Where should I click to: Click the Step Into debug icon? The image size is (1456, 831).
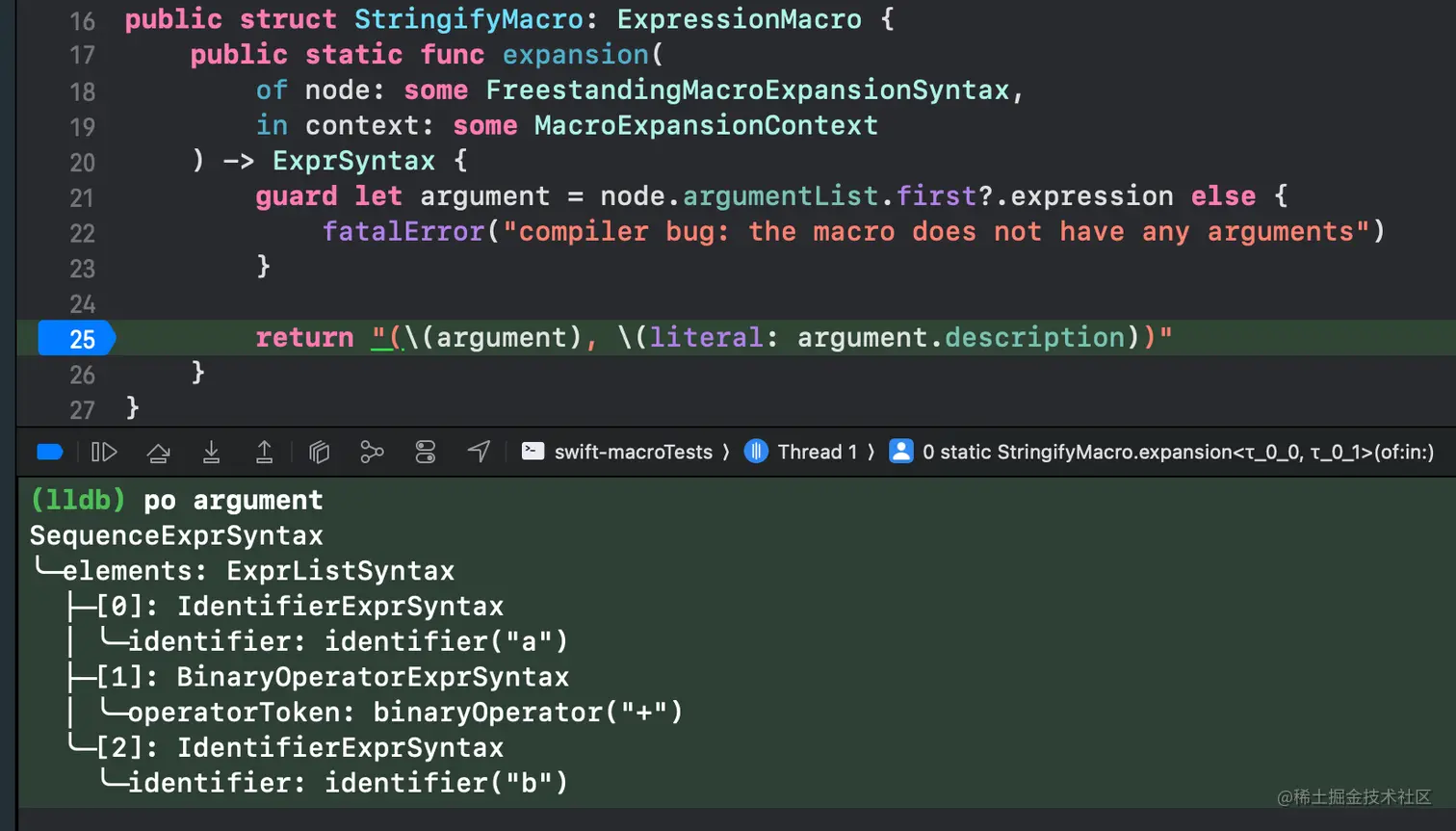pos(211,452)
